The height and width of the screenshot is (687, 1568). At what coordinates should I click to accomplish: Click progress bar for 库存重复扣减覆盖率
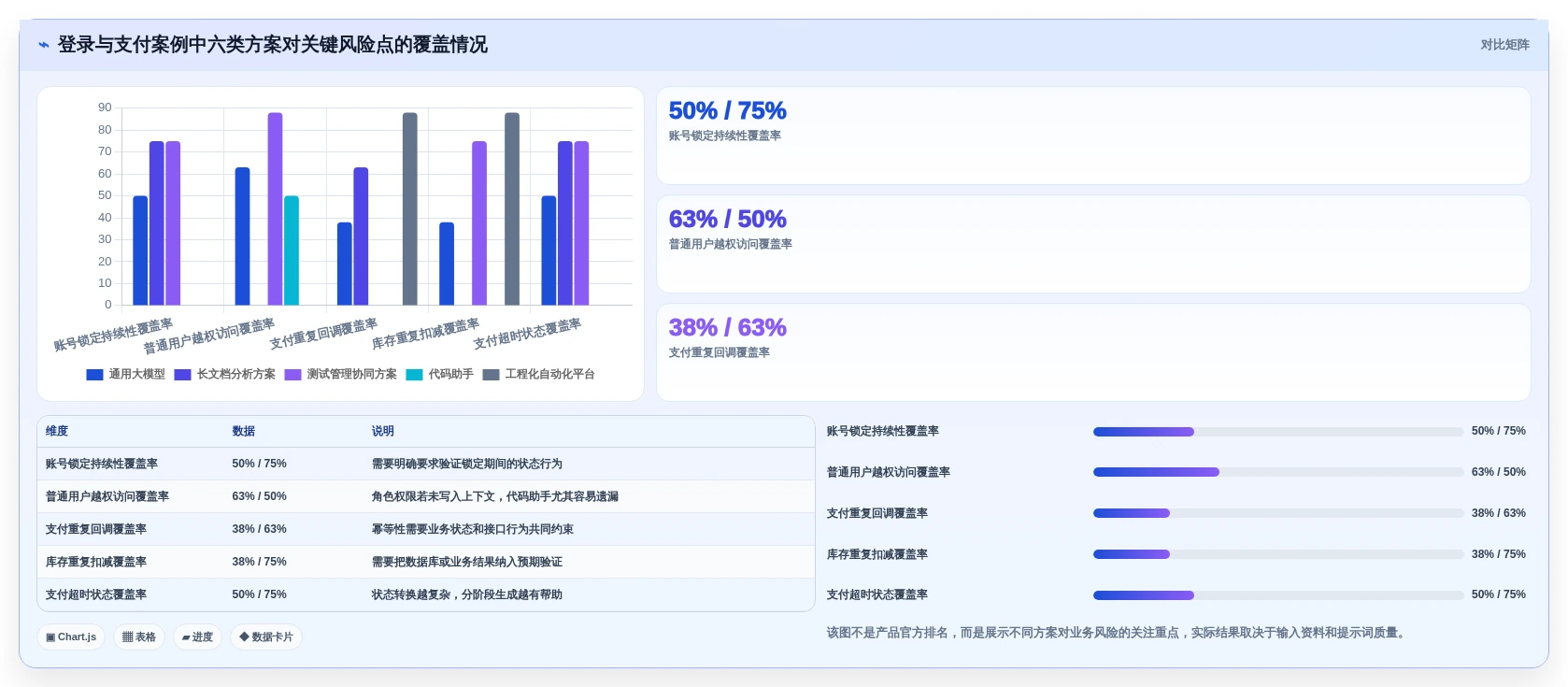(x=1278, y=554)
